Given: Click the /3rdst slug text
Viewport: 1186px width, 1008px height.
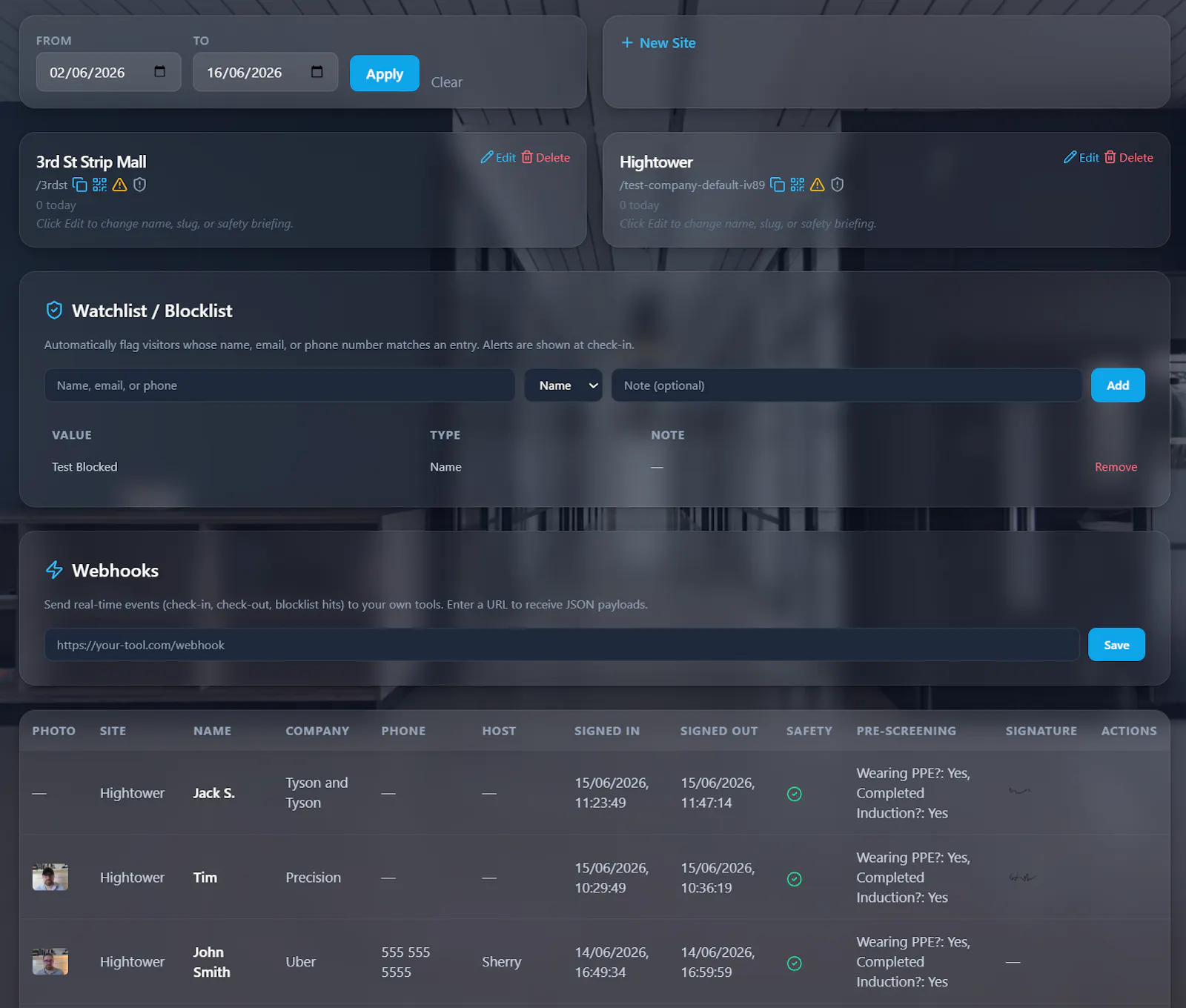Looking at the screenshot, I should point(52,185).
